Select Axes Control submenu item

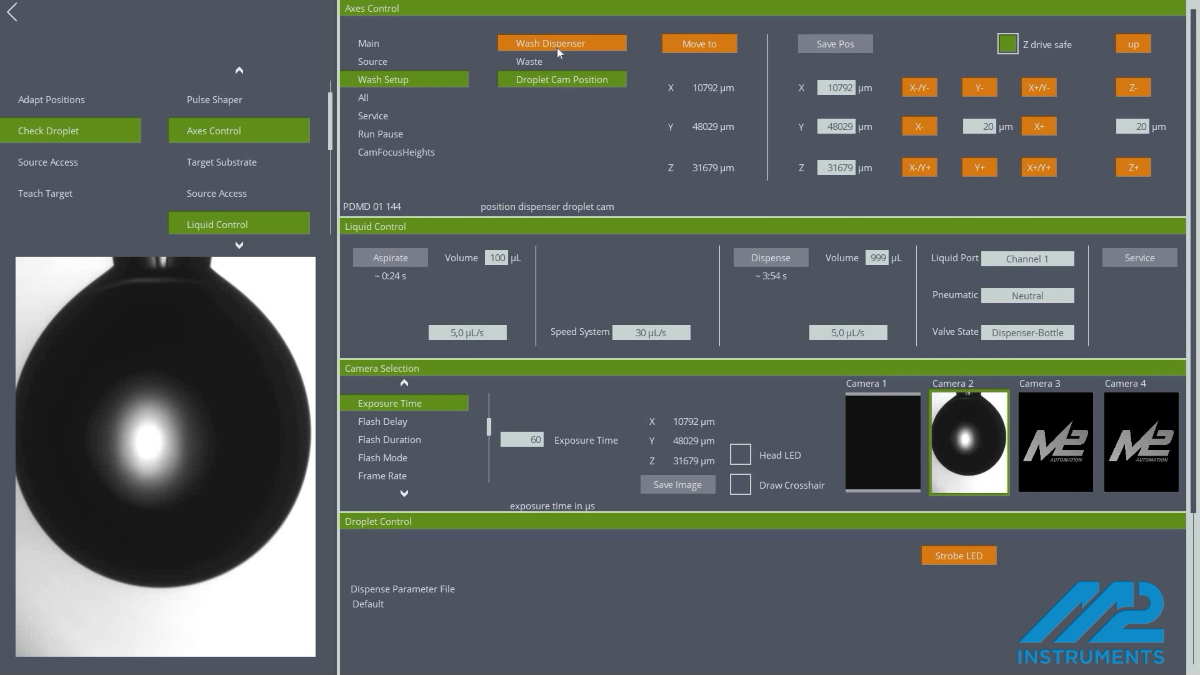(239, 131)
